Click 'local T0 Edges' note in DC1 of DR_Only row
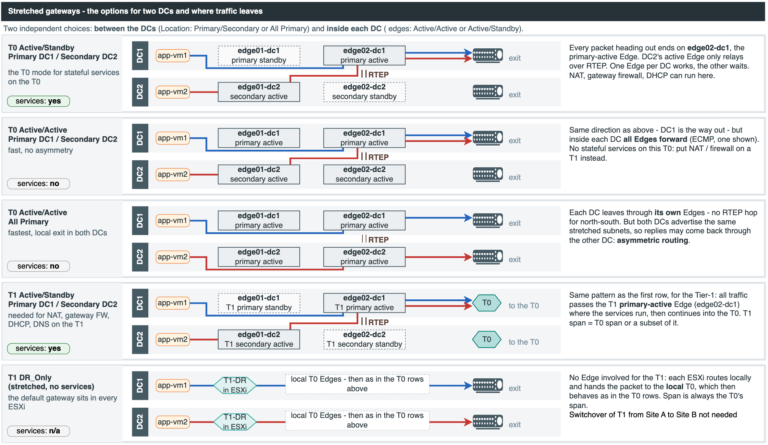768x445 pixels. 357,384
